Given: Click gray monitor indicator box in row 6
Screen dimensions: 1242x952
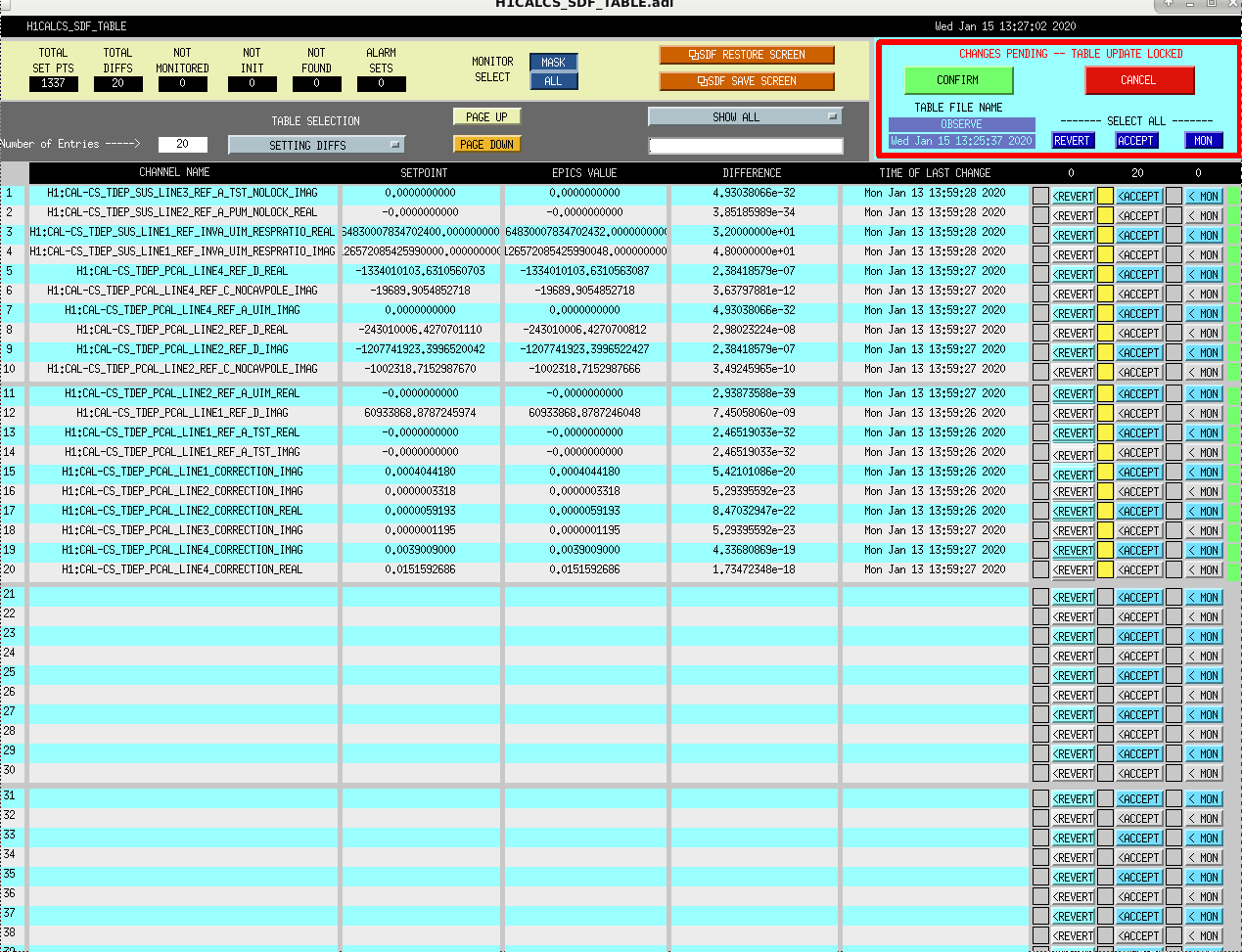Looking at the screenshot, I should tap(1173, 294).
